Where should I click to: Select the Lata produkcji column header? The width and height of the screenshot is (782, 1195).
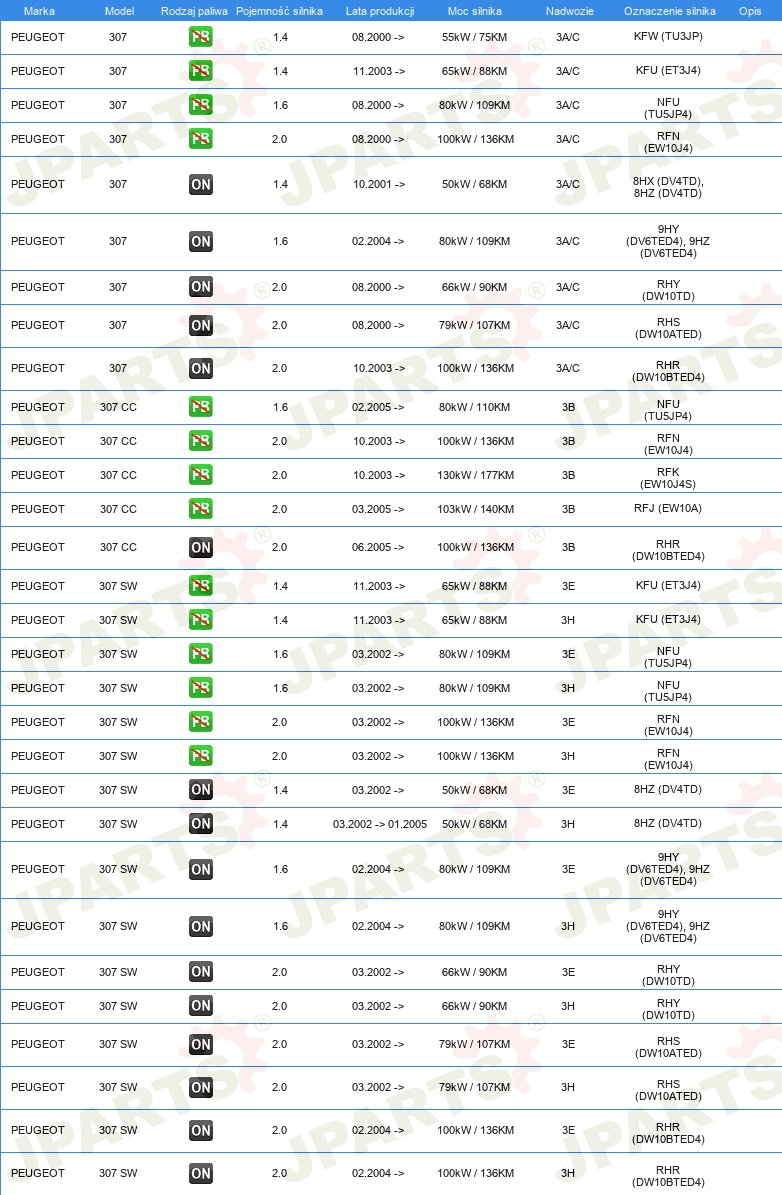380,11
